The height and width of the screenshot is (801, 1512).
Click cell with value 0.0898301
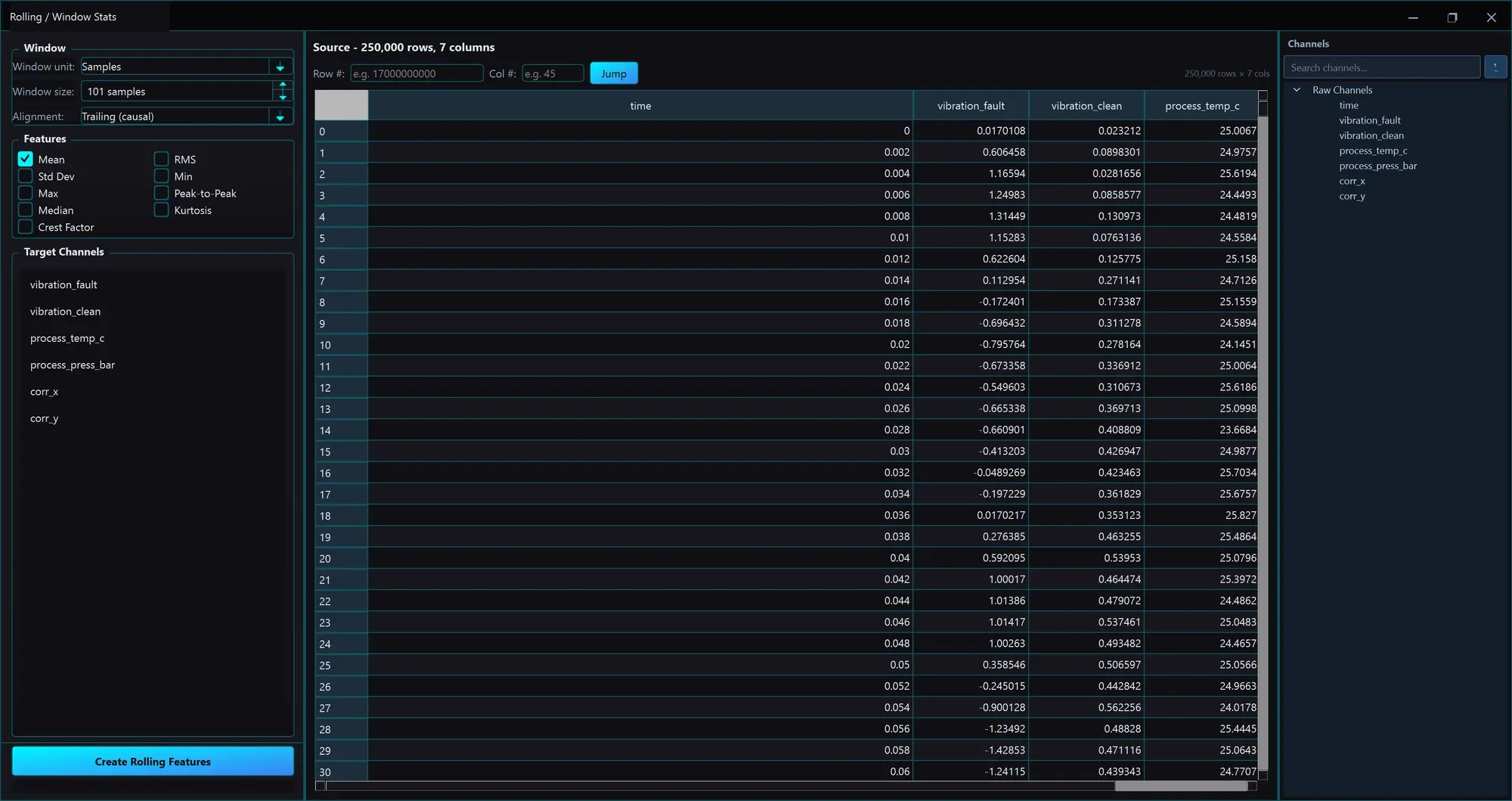pyautogui.click(x=1086, y=152)
